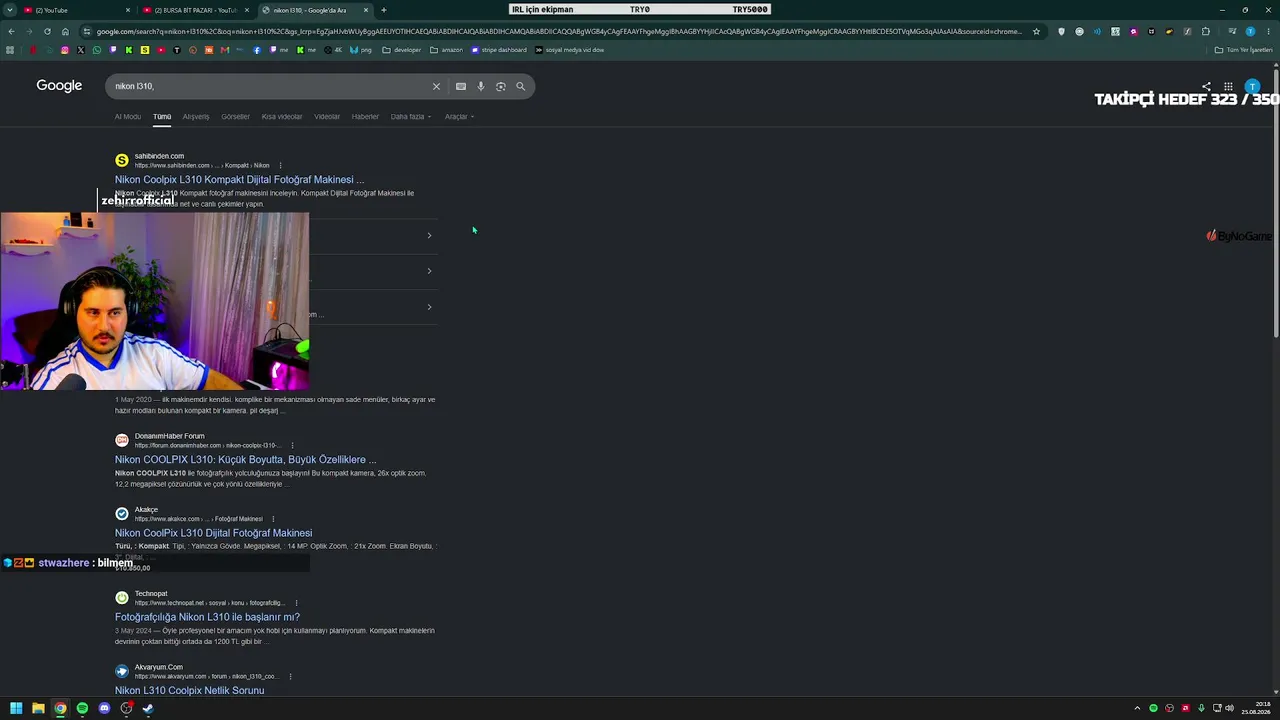Navigate back in browser history
The height and width of the screenshot is (720, 1280).
coord(11,31)
